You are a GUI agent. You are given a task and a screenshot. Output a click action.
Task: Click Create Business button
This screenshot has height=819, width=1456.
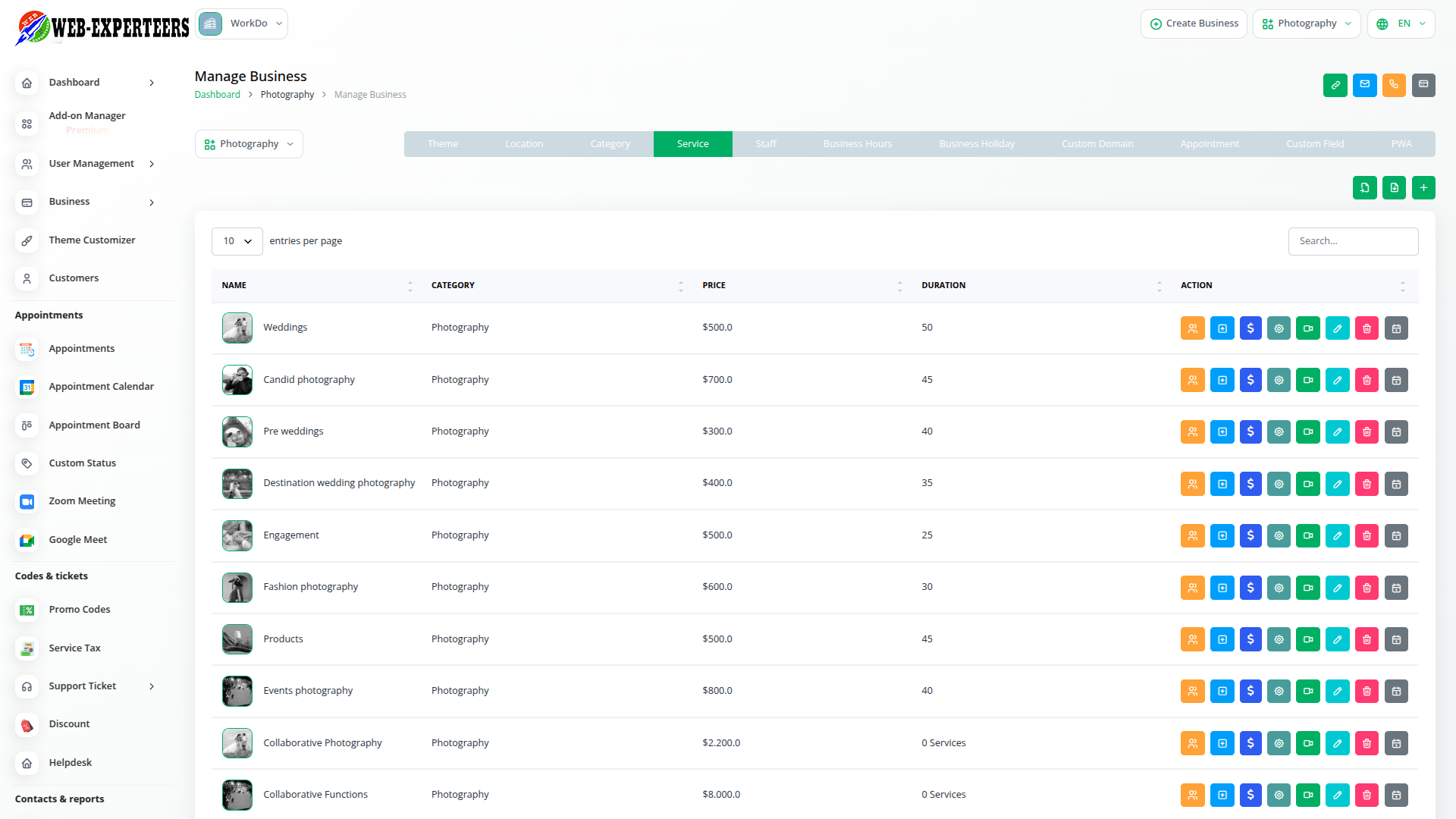pyautogui.click(x=1194, y=24)
